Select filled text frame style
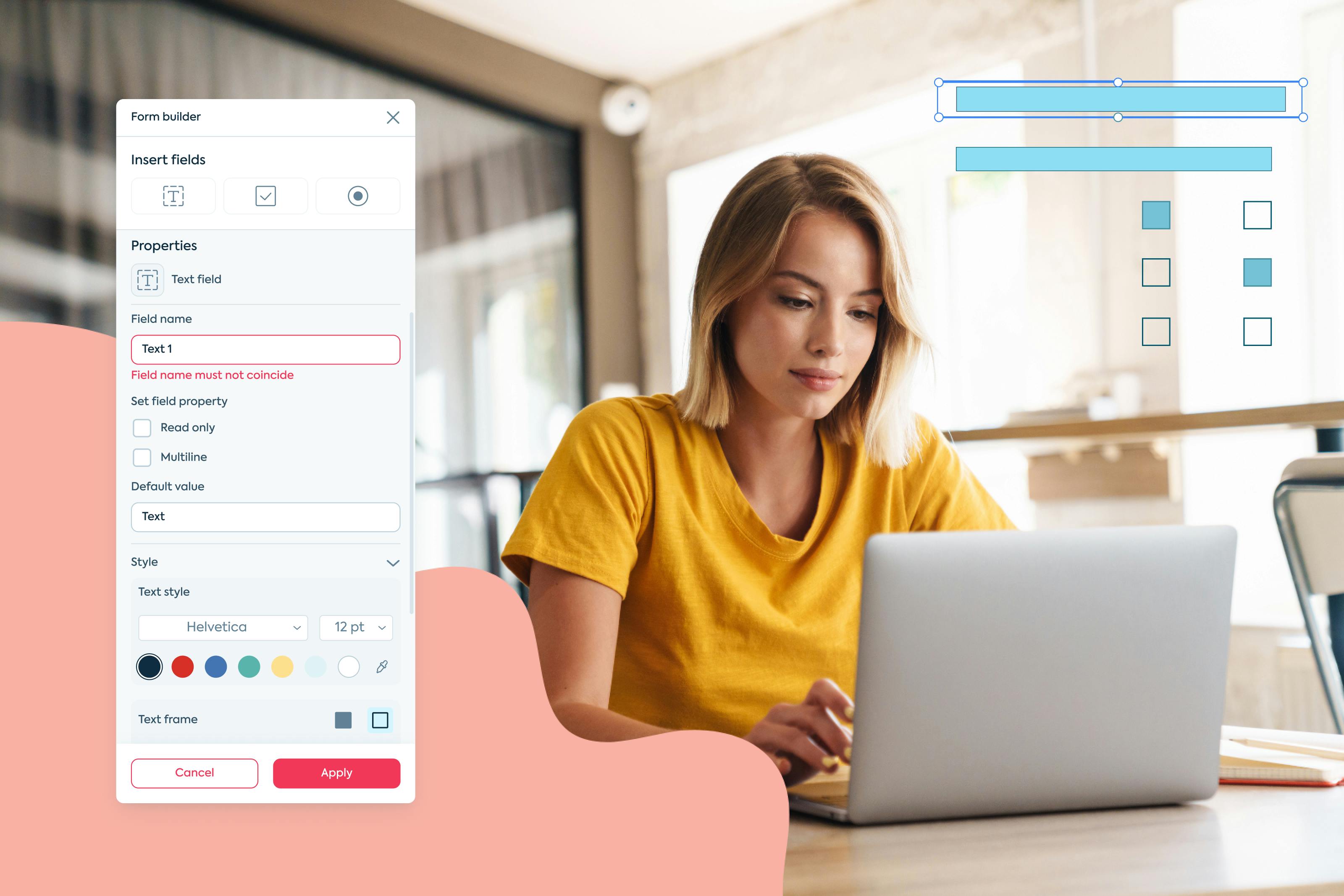The image size is (1344, 896). 343,719
